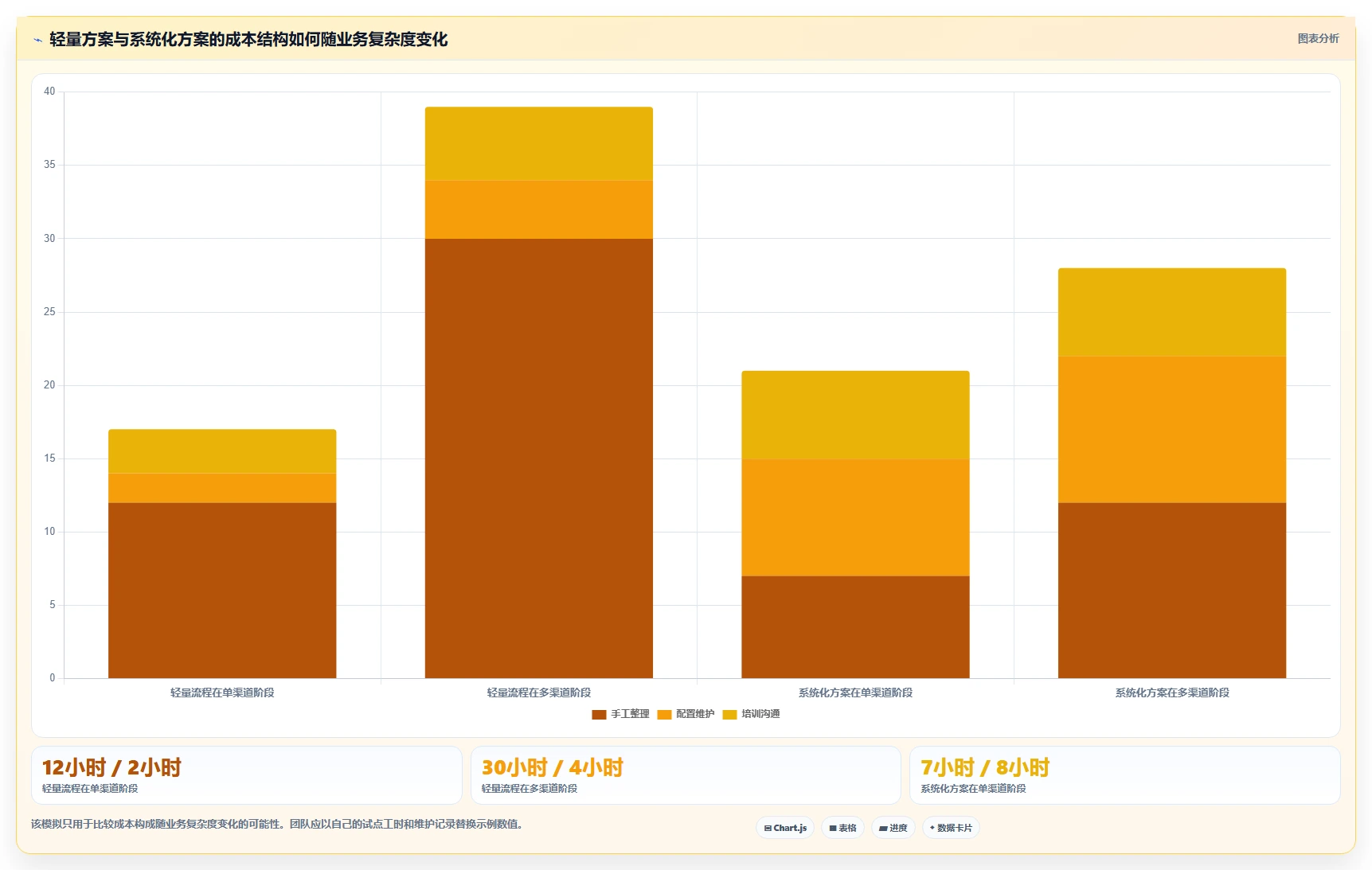Click 培训沟通 segment of 轻量流程在多渠道阶段 bar

[539, 143]
